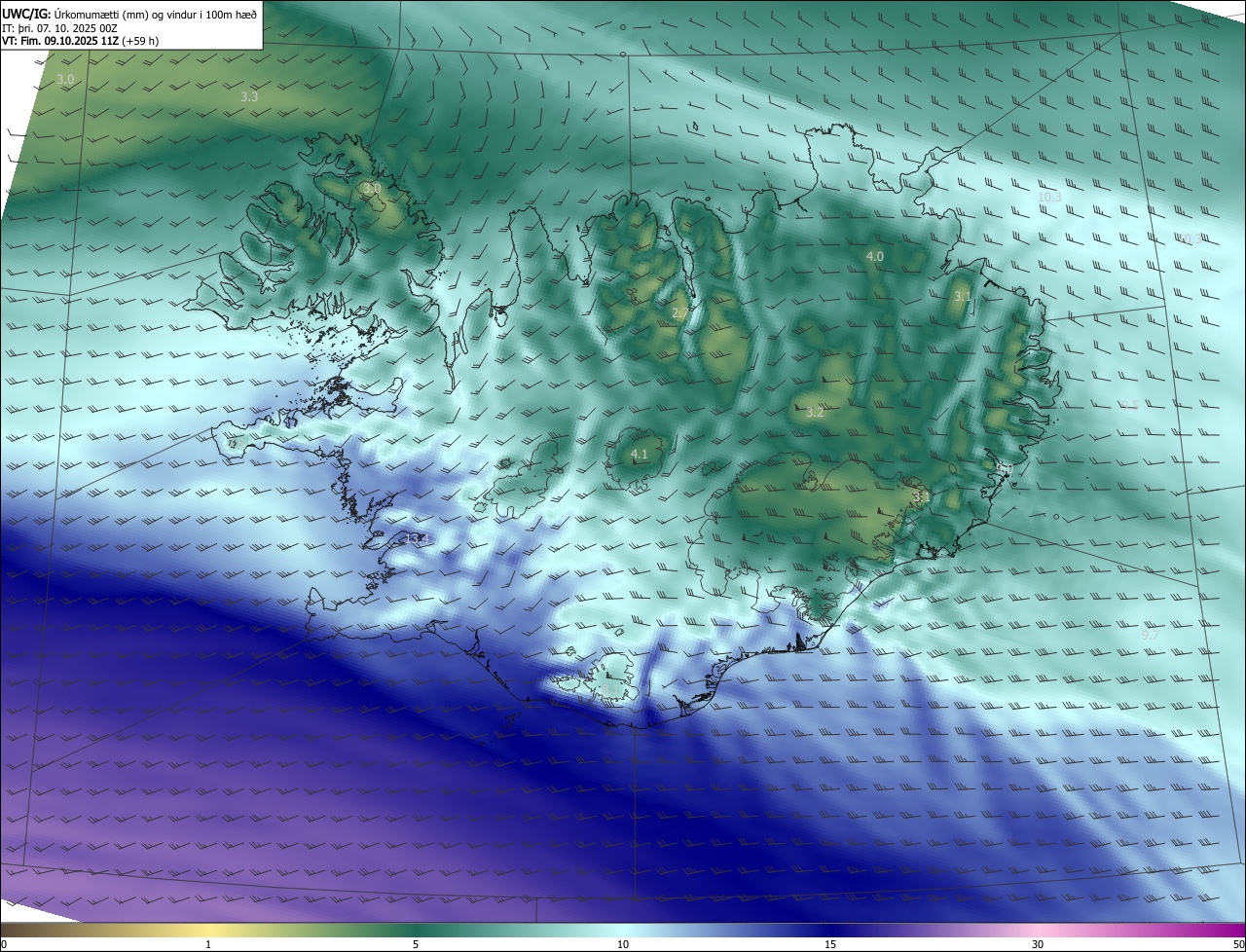Click the '10' tick on the colour scale
The image size is (1246, 952).
[x=623, y=945]
